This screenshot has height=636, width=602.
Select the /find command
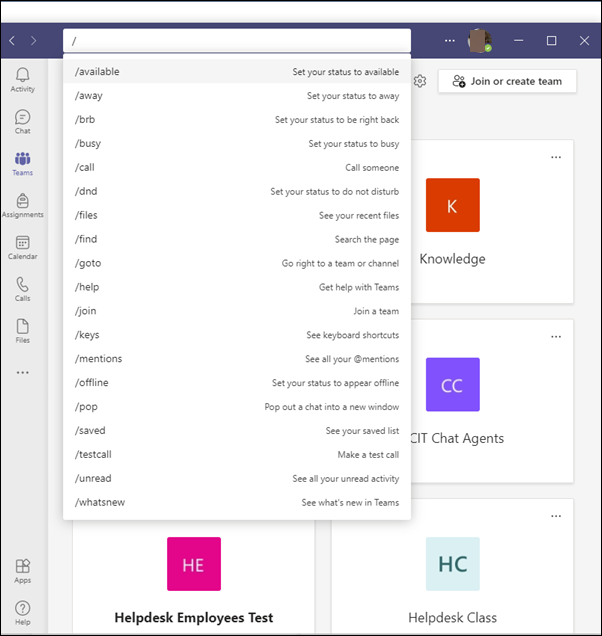237,239
